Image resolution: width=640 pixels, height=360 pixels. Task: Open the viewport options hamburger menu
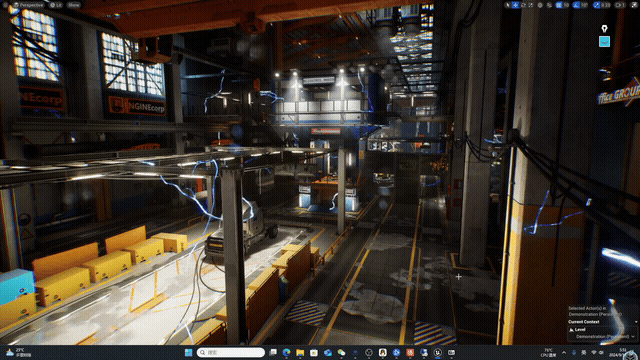(x=5, y=5)
